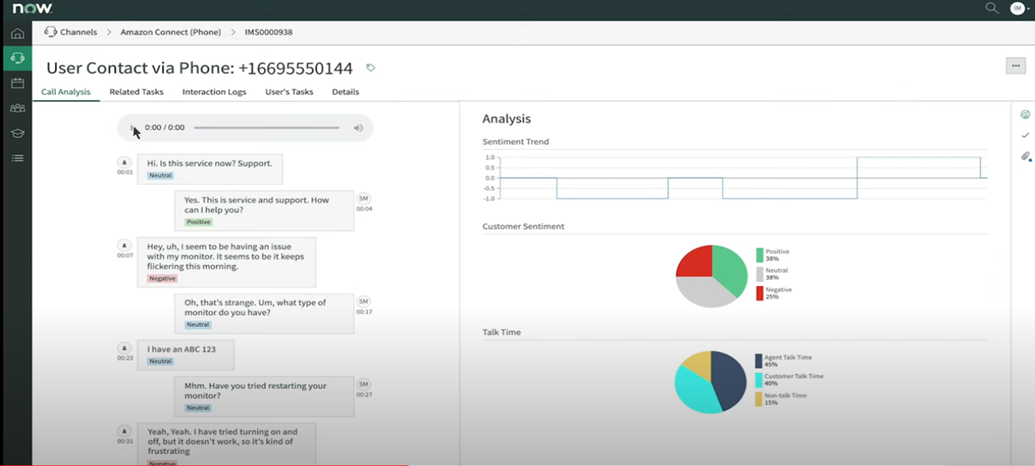The image size is (1035, 466).
Task: Open the list icon in left sidebar
Action: tap(17, 158)
